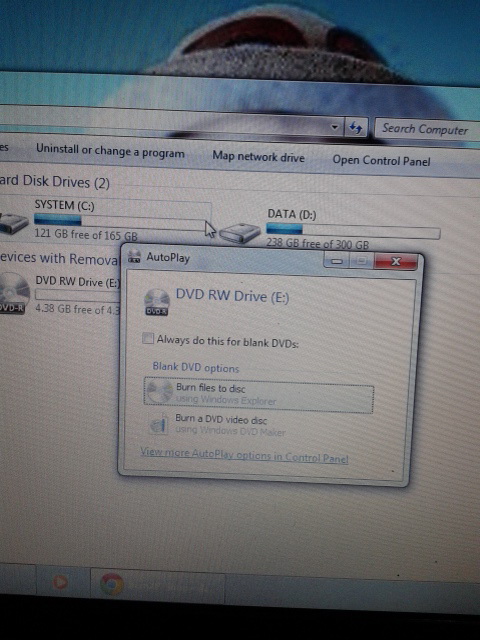Open Chrome from the taskbar
This screenshot has width=480, height=640.
112,584
